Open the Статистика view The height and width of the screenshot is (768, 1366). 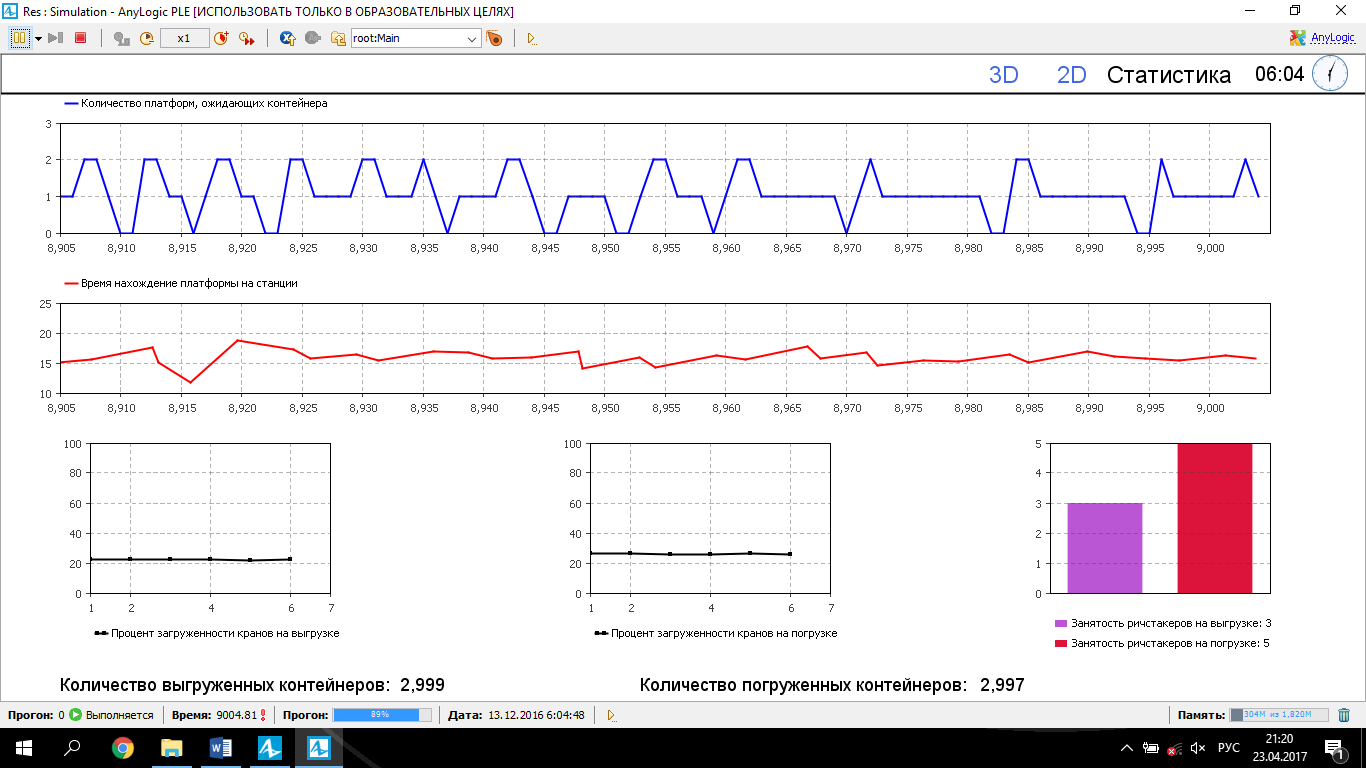pyautogui.click(x=1168, y=75)
